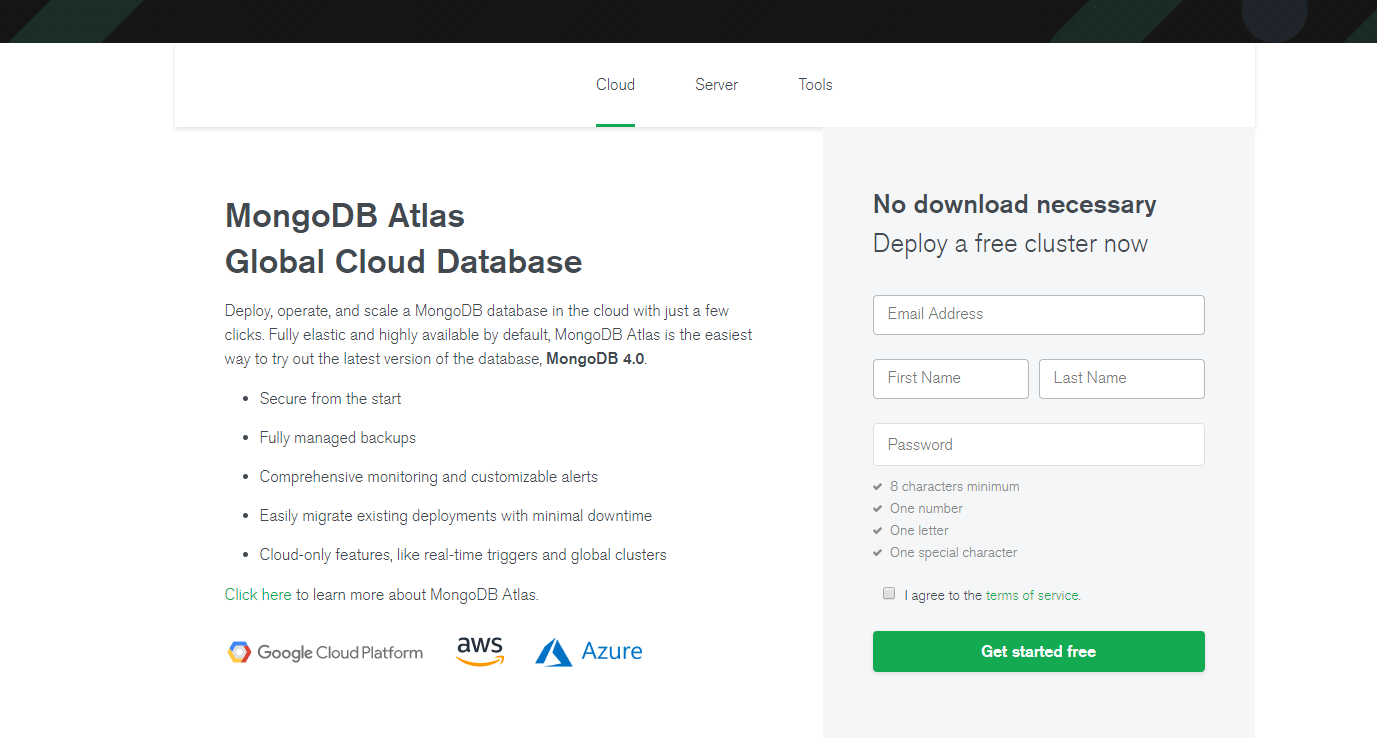Click the Easily migrate existing deployments bullet
Viewport: 1377px width, 739px height.
coord(455,516)
